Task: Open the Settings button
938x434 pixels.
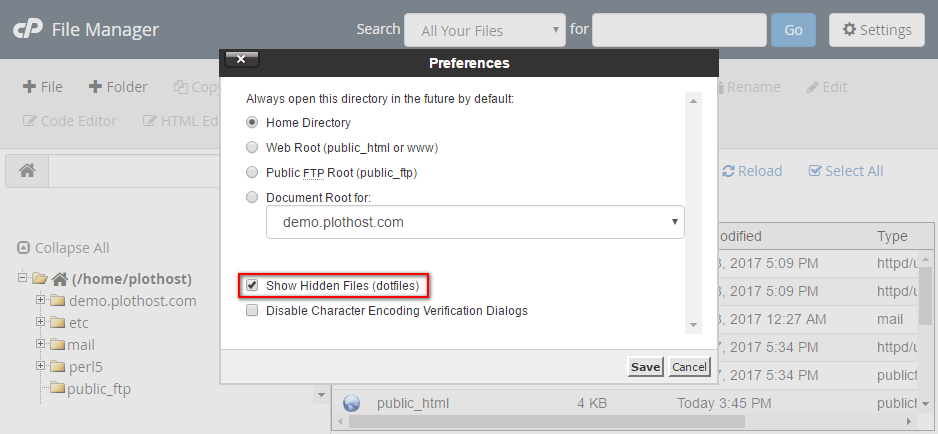Action: pyautogui.click(x=877, y=30)
